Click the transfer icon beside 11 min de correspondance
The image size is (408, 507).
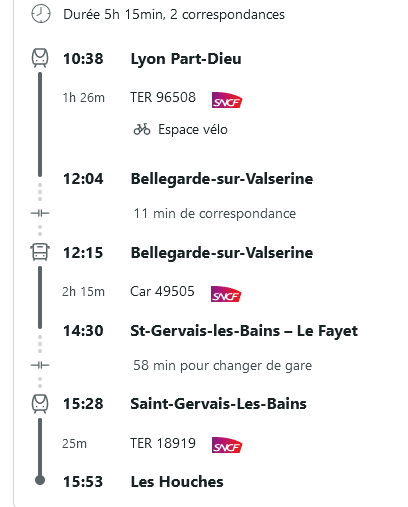pos(40,213)
